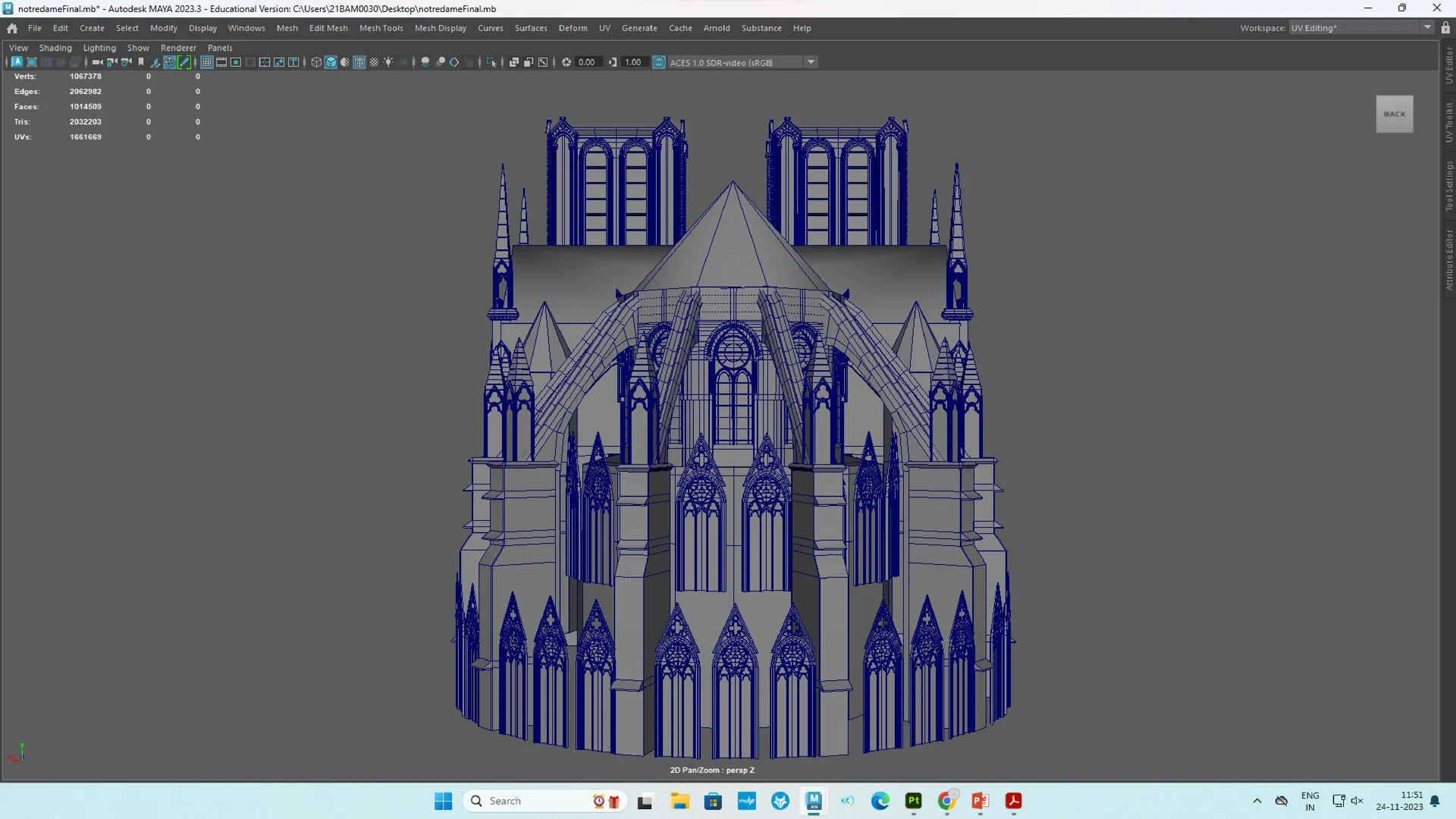The image size is (1456, 819).
Task: Enable all lights in viewport
Action: [x=388, y=62]
